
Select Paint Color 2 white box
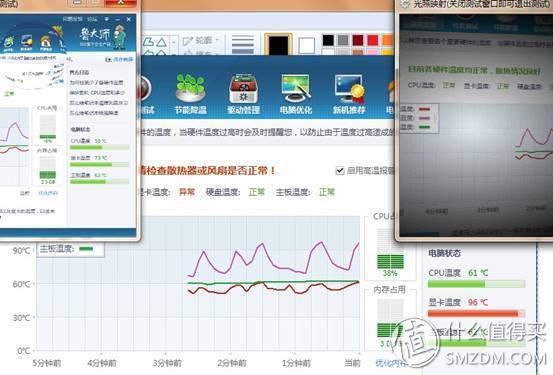coord(306,45)
